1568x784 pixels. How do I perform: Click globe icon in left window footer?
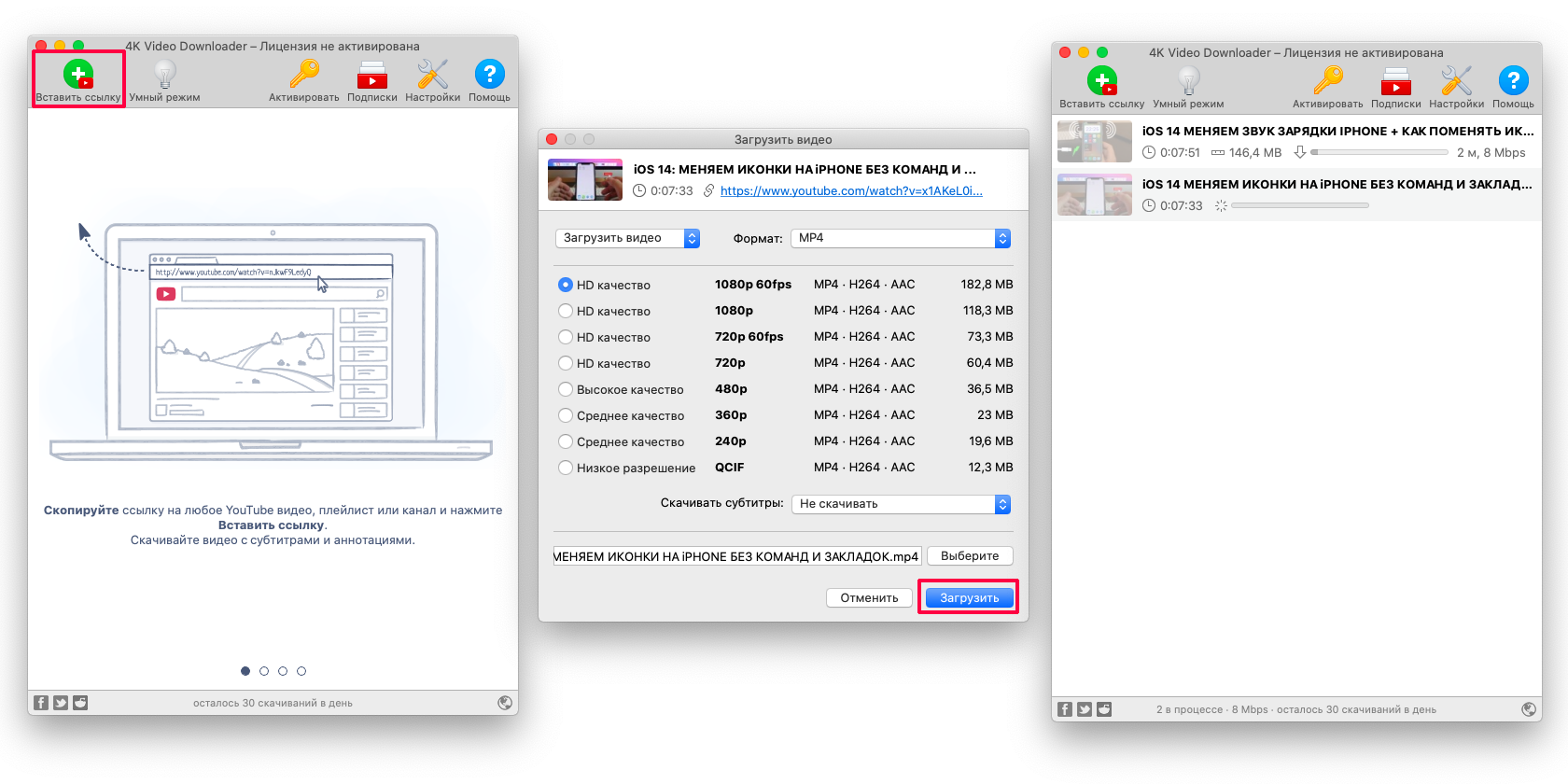click(x=505, y=703)
